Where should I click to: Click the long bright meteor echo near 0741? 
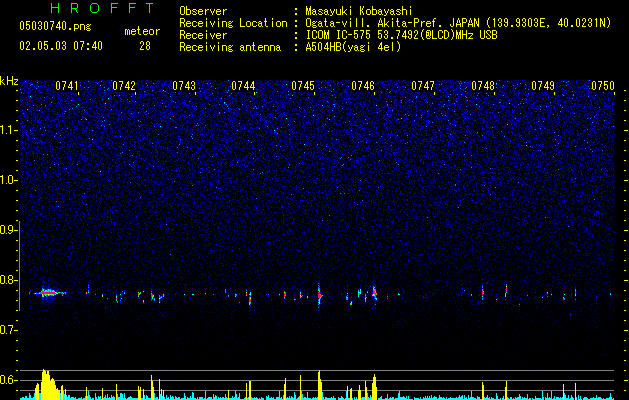pos(49,293)
